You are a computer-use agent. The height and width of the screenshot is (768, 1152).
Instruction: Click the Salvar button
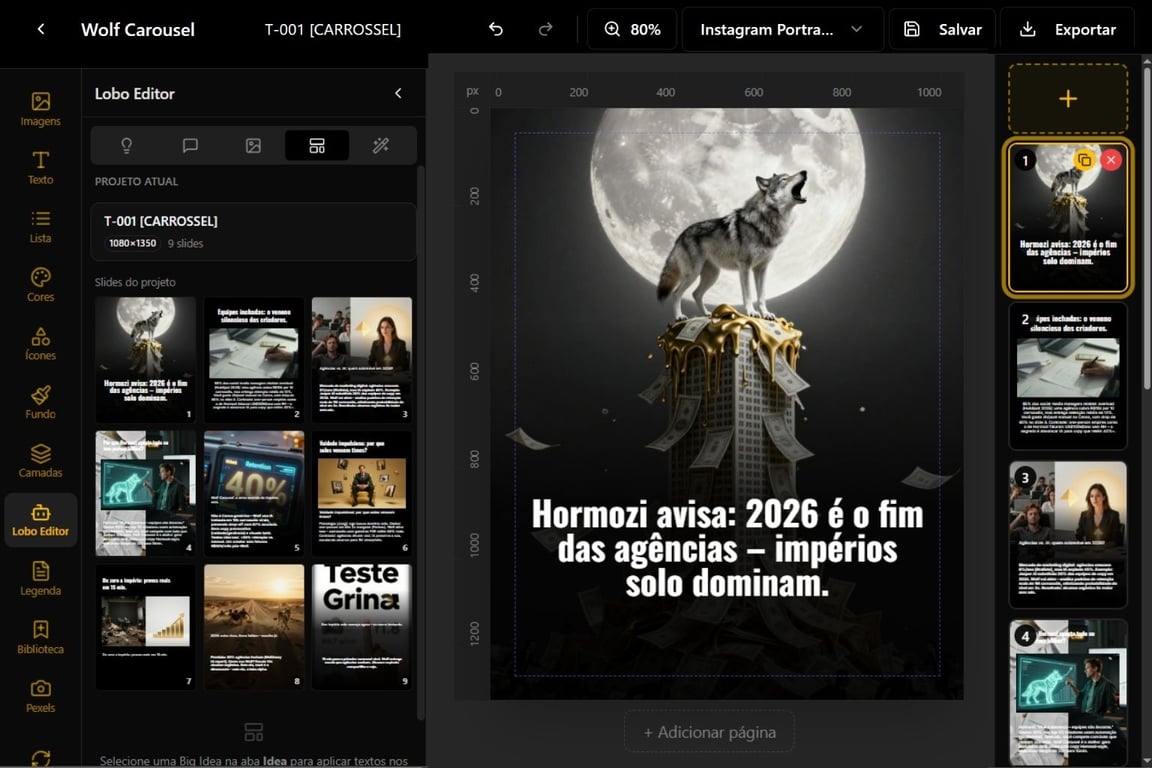943,29
